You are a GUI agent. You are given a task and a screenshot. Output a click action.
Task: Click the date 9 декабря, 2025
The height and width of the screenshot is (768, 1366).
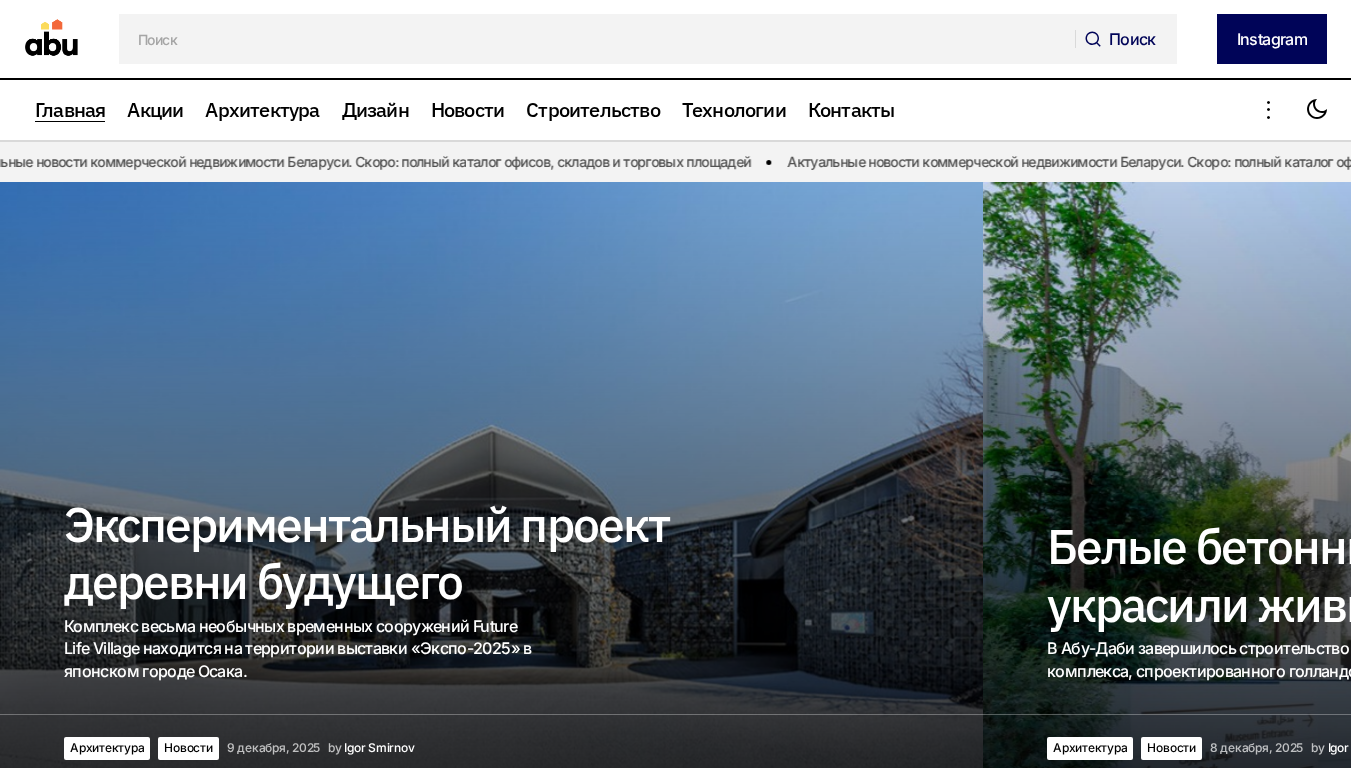coord(273,748)
